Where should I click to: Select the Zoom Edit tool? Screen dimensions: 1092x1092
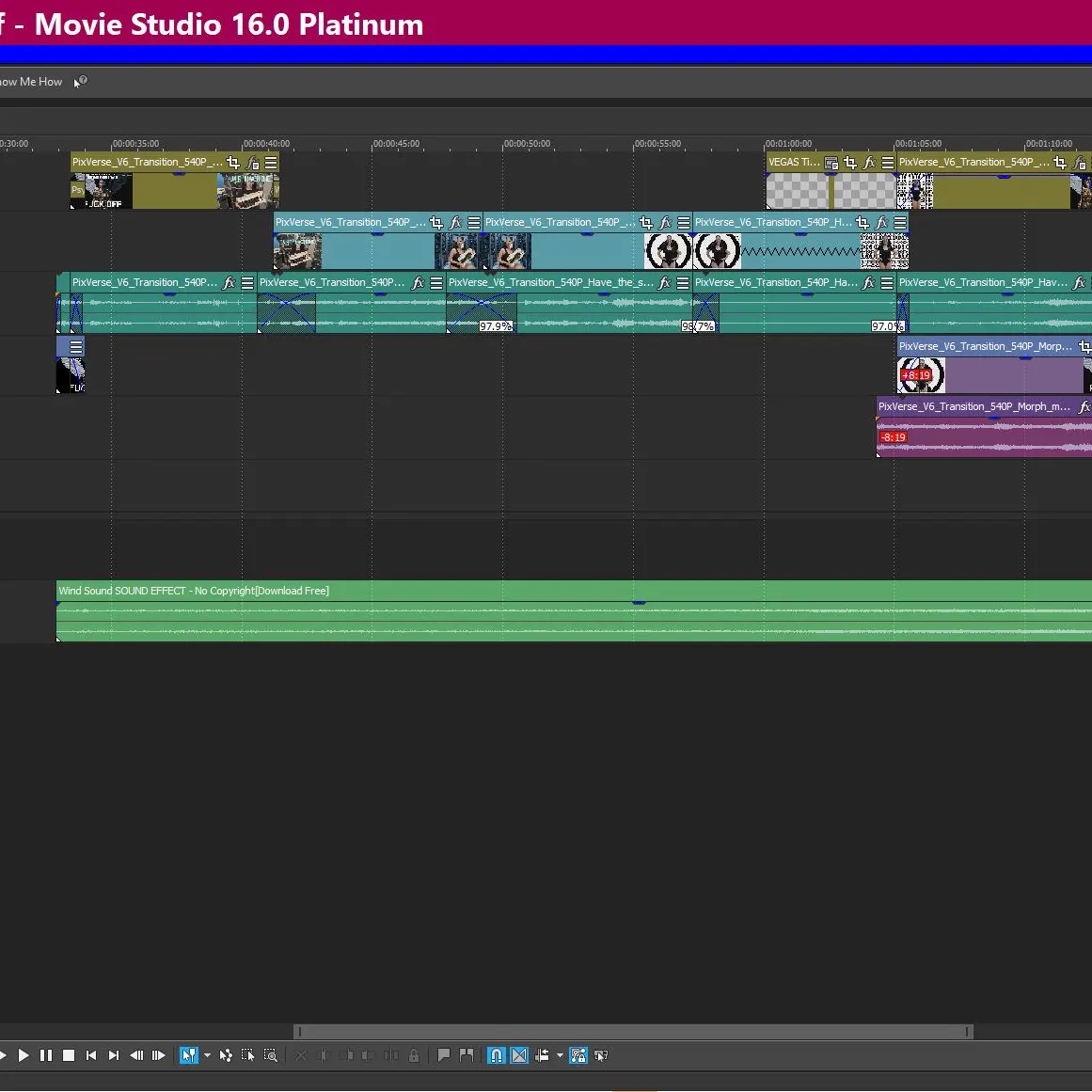click(271, 1055)
